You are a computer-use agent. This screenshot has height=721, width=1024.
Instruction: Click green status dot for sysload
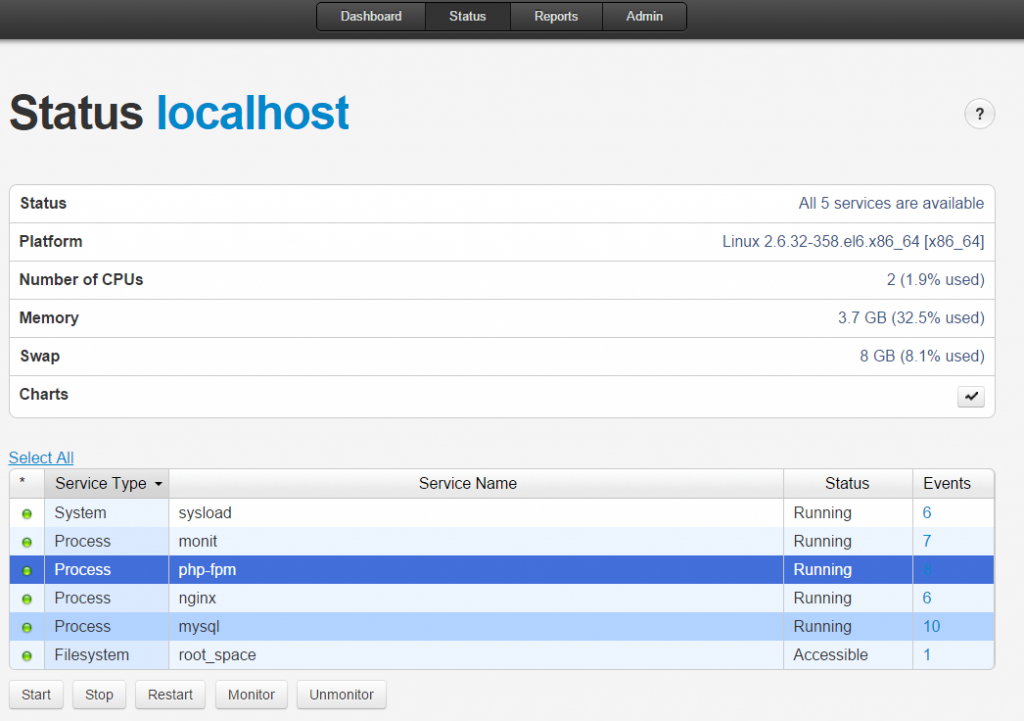pyautogui.click(x=27, y=514)
